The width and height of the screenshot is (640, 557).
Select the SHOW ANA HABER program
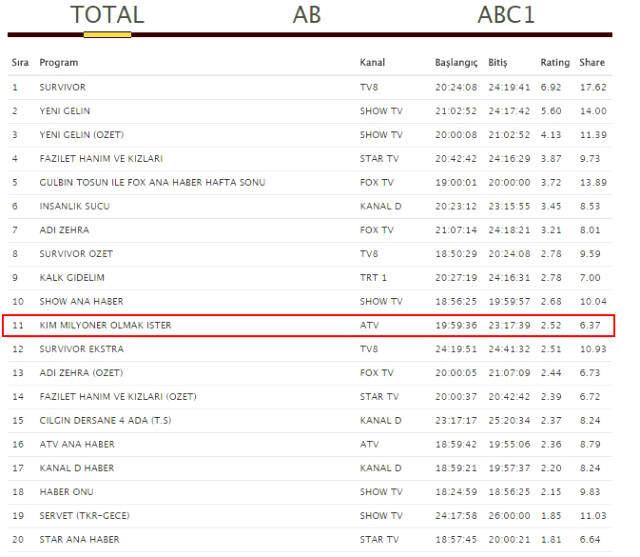coord(81,302)
